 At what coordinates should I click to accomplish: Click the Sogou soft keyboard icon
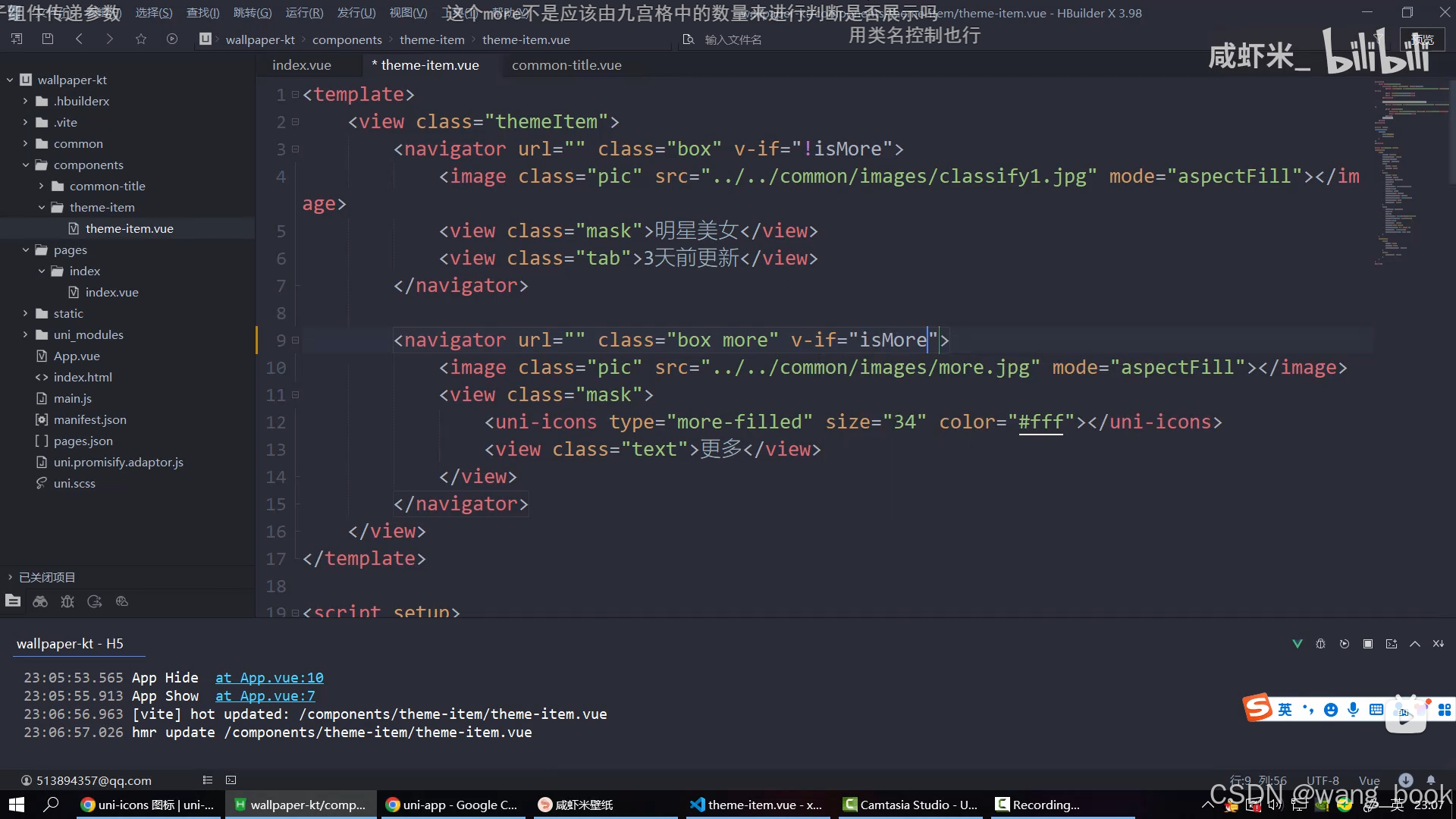point(1376,710)
